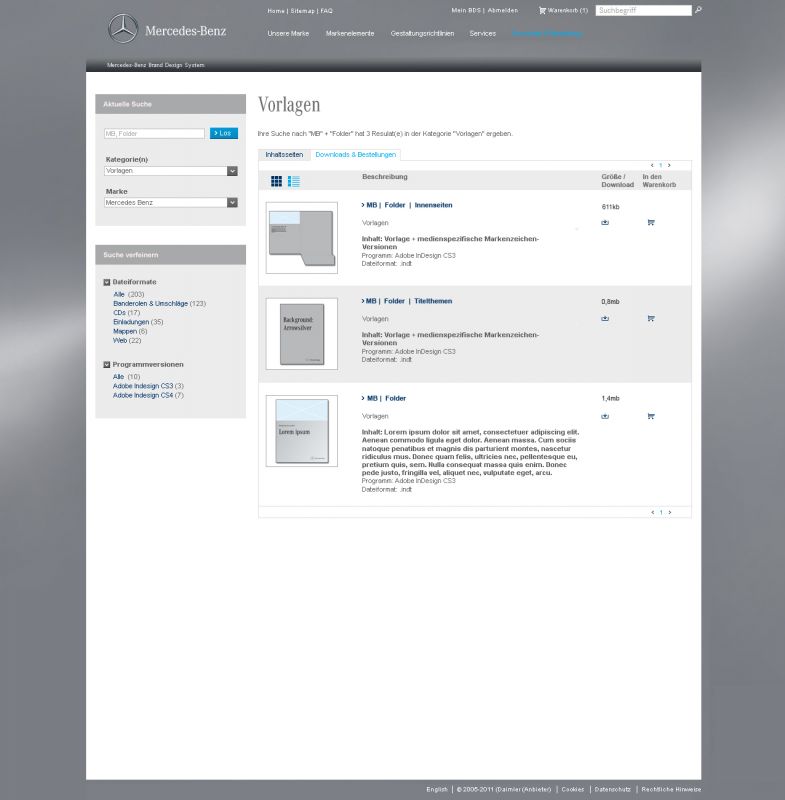Viewport: 785px width, 800px height.
Task: Open the Markenelemente menu
Action: [x=350, y=33]
